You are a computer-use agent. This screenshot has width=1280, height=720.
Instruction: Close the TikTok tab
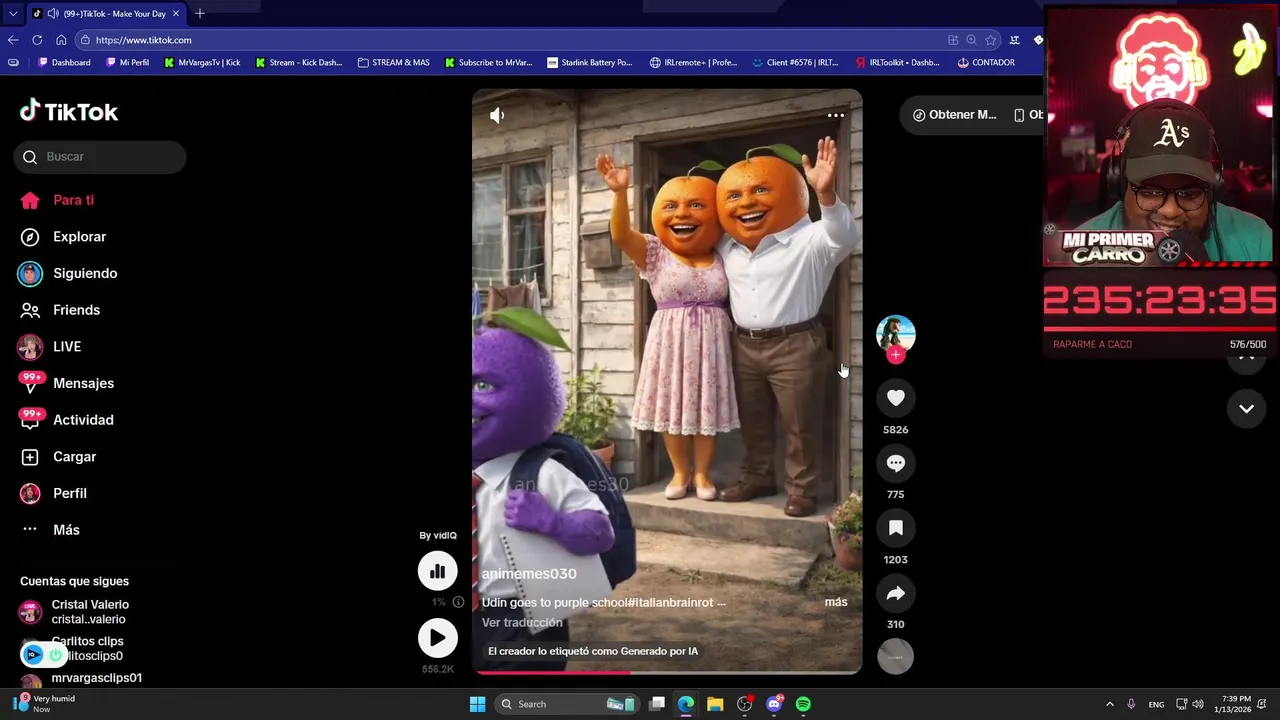[x=176, y=14]
